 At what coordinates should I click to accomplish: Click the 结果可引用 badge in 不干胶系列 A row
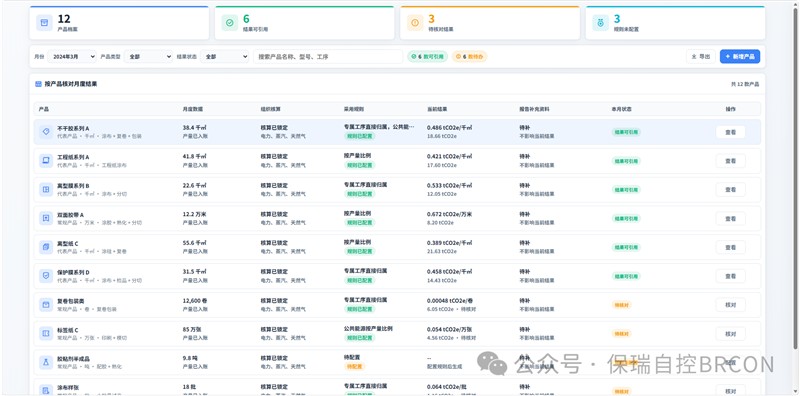(x=626, y=132)
